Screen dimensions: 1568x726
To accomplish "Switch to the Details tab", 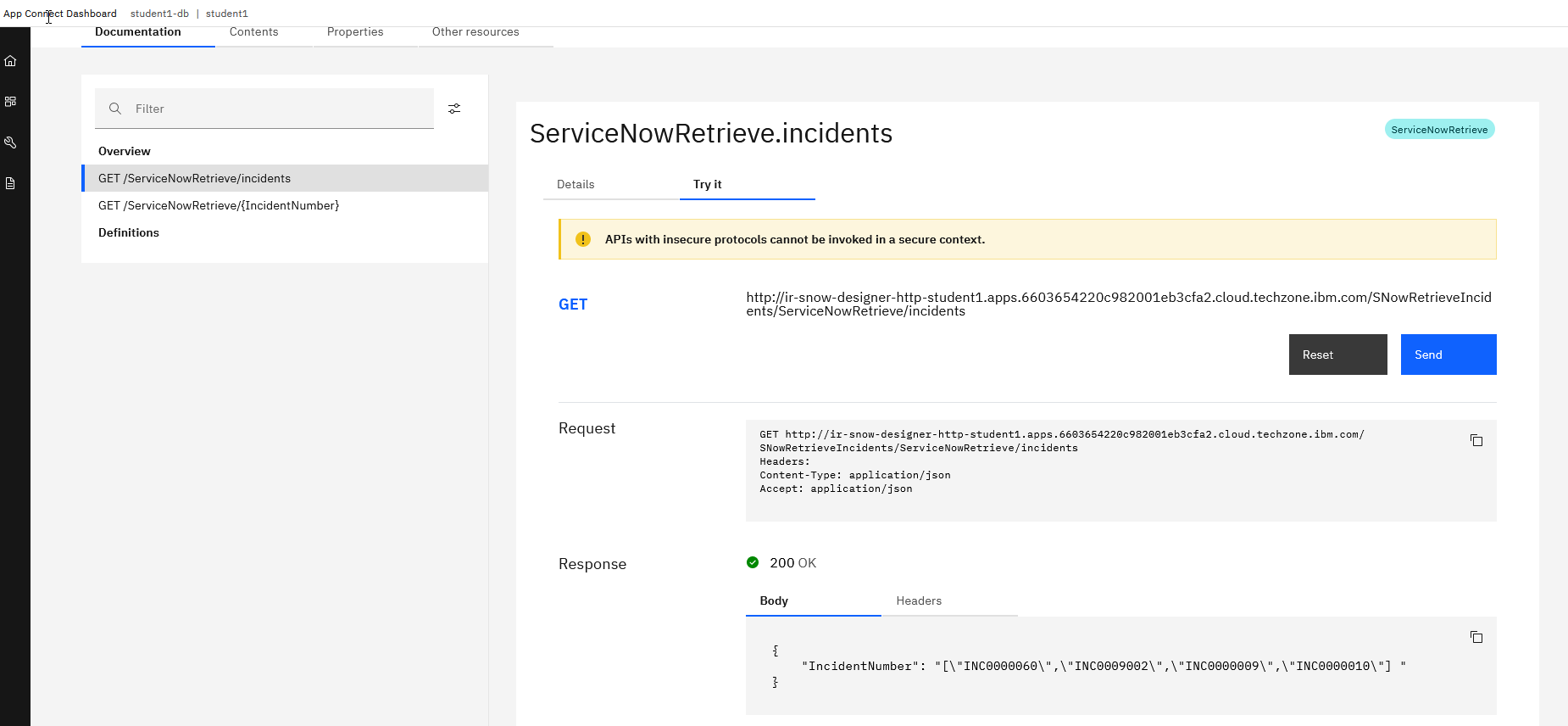I will click(575, 185).
